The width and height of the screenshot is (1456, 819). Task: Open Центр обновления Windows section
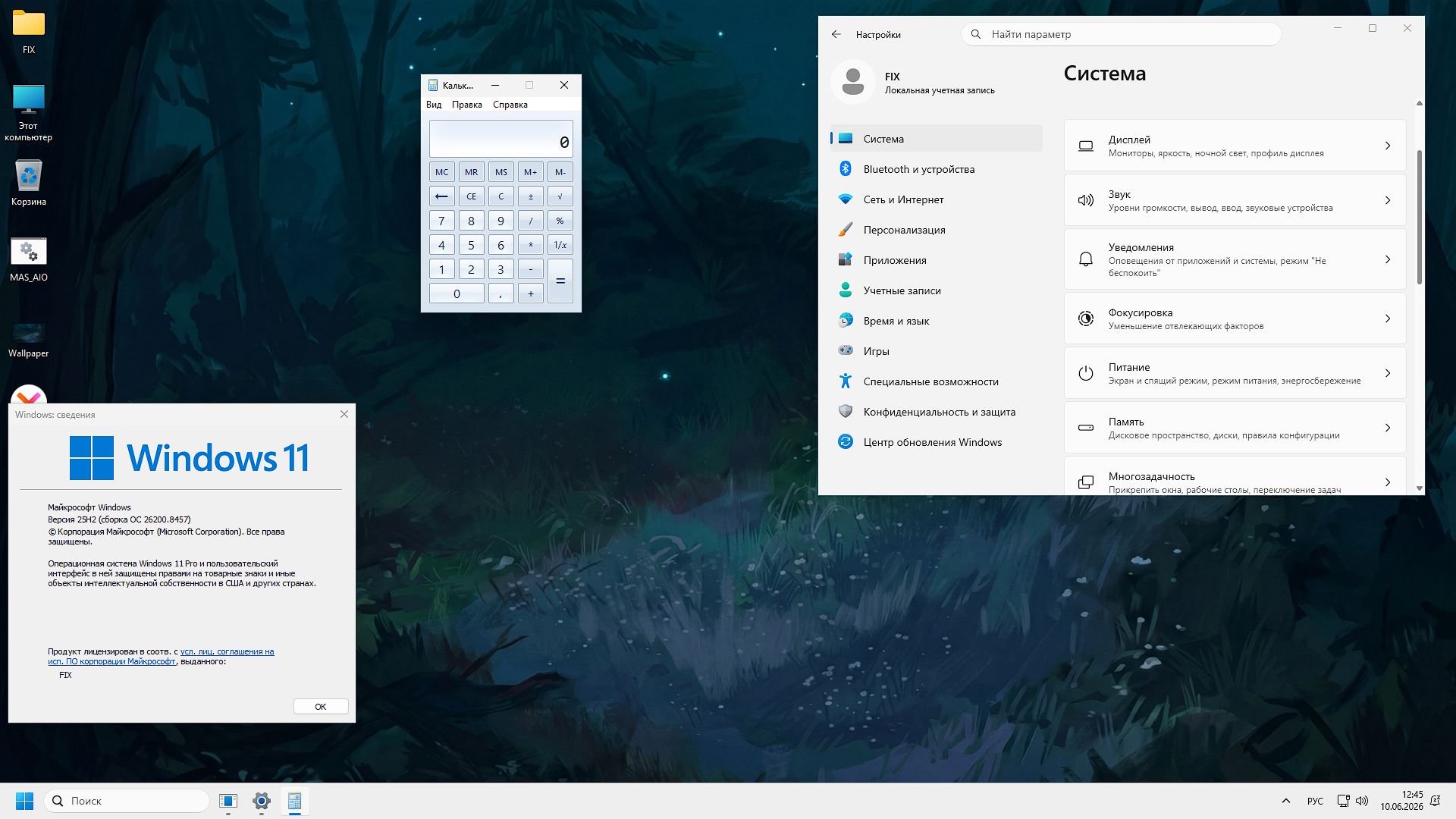pyautogui.click(x=937, y=442)
